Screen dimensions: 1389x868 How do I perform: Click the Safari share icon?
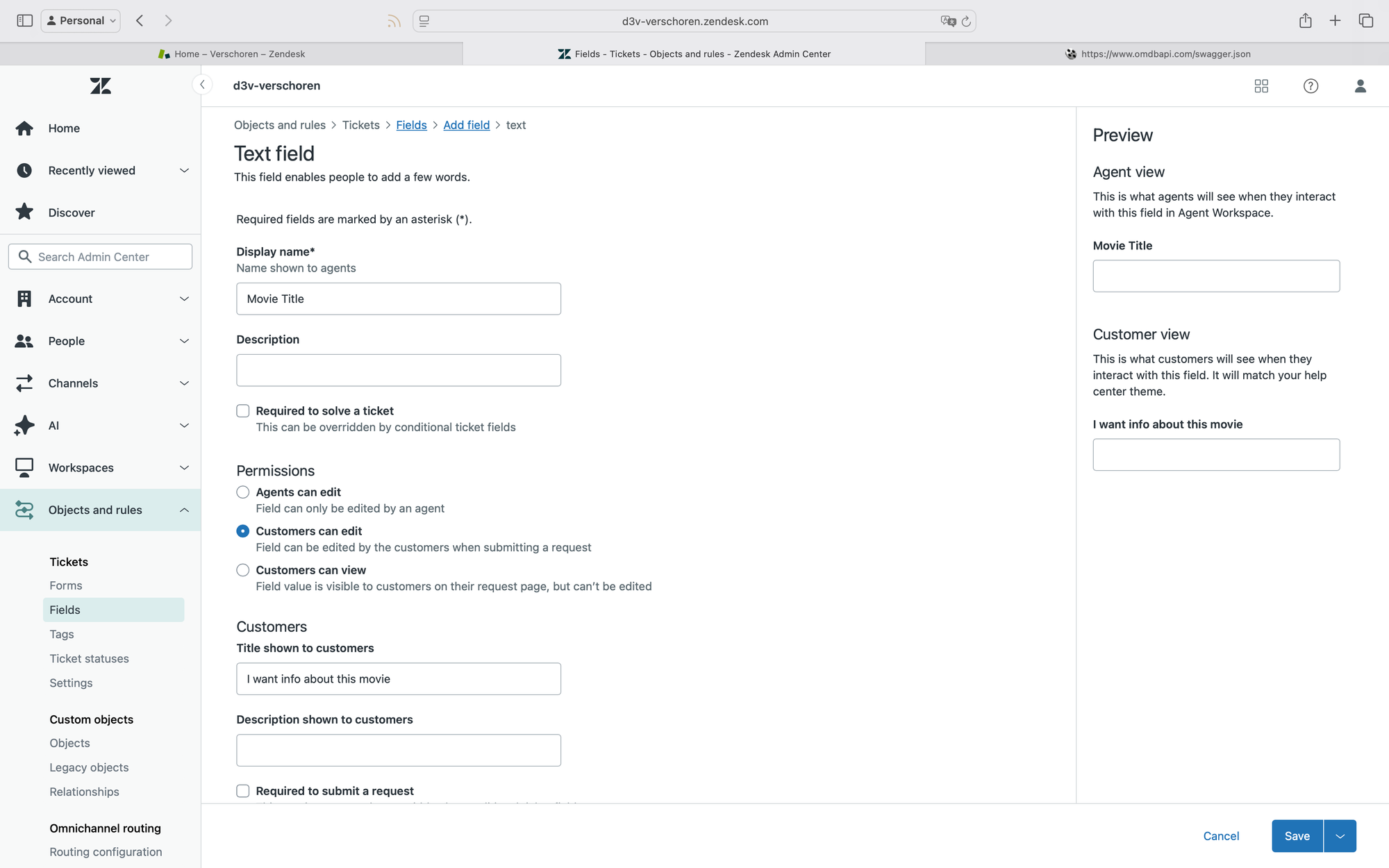click(1305, 21)
